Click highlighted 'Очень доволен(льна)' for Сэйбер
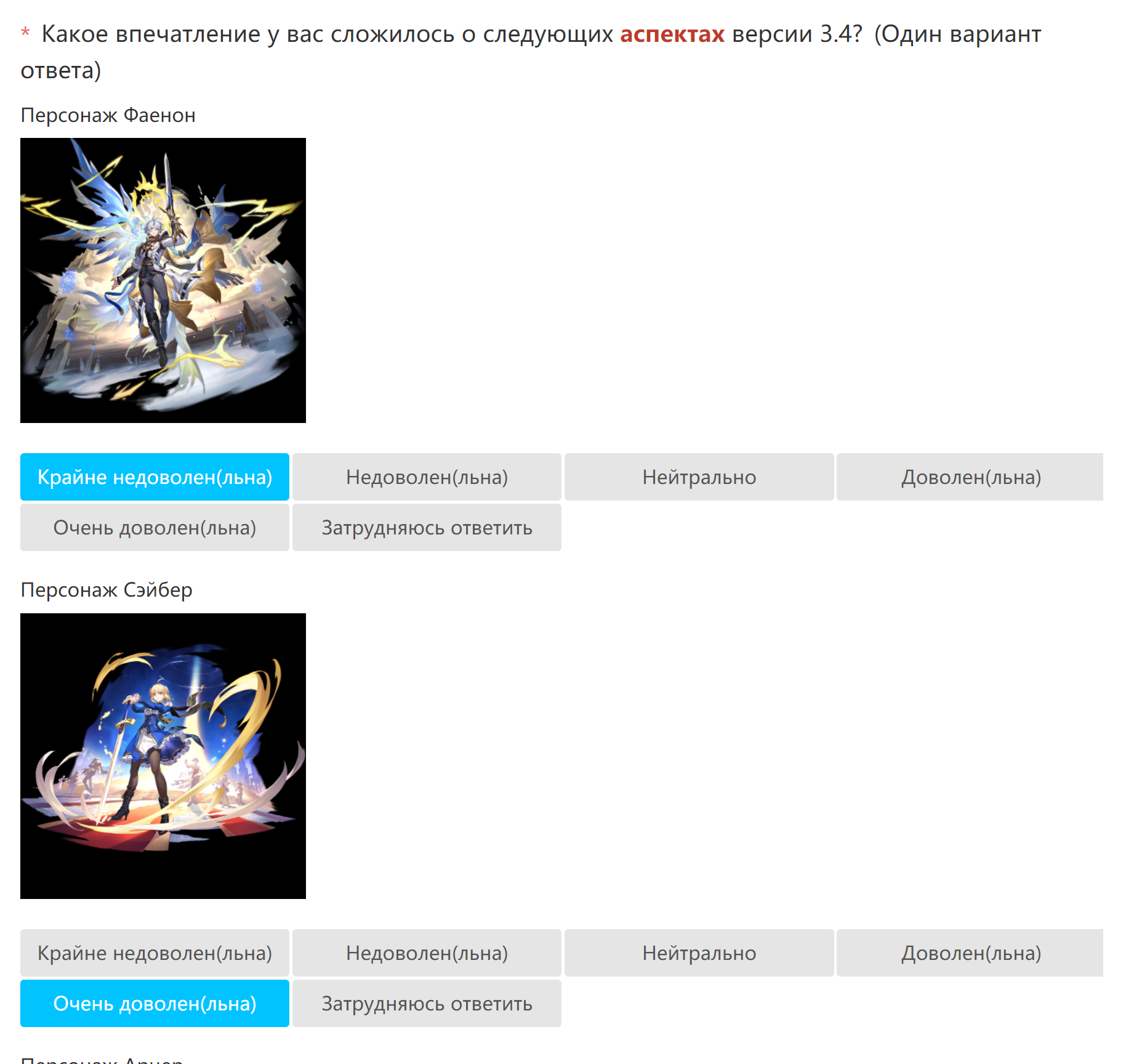The image size is (1134, 1064). [x=155, y=1004]
